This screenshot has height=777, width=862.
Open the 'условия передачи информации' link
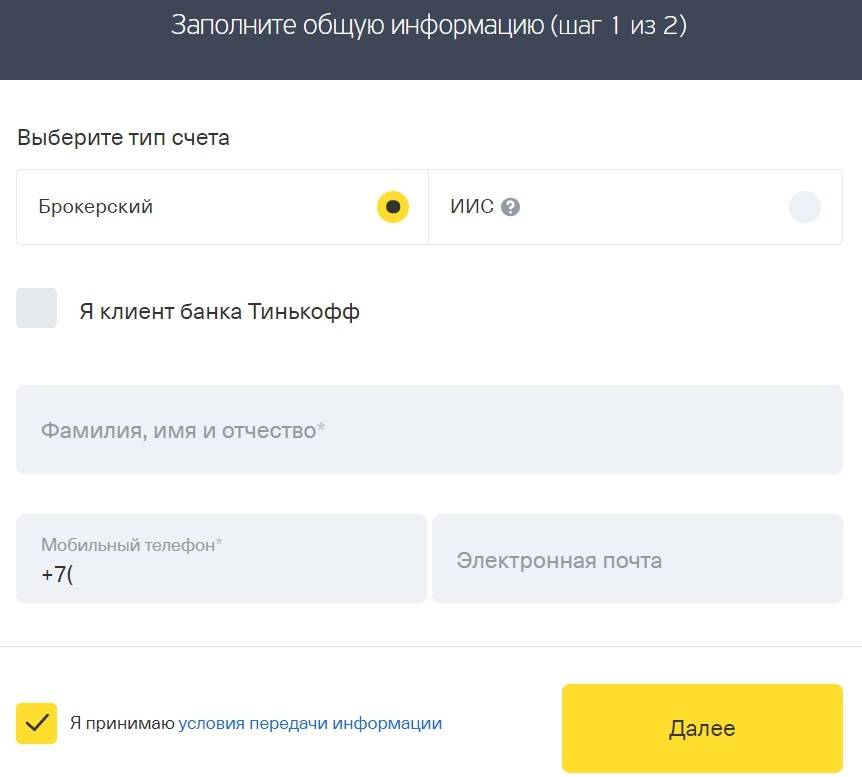[310, 724]
